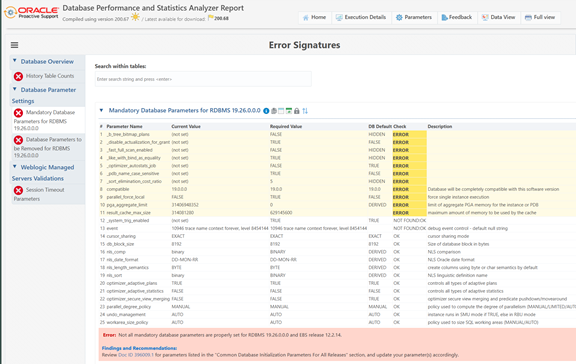Click error icon beside Session Timeout Parameters
Image resolution: width=576 pixels, height=364 pixels.
[x=18, y=190]
